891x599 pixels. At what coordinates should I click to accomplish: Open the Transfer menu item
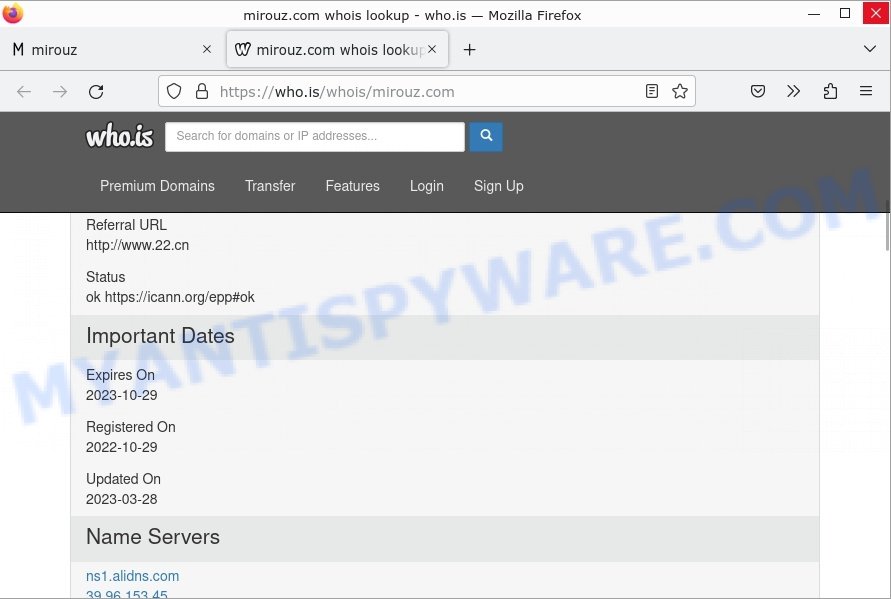tap(270, 186)
